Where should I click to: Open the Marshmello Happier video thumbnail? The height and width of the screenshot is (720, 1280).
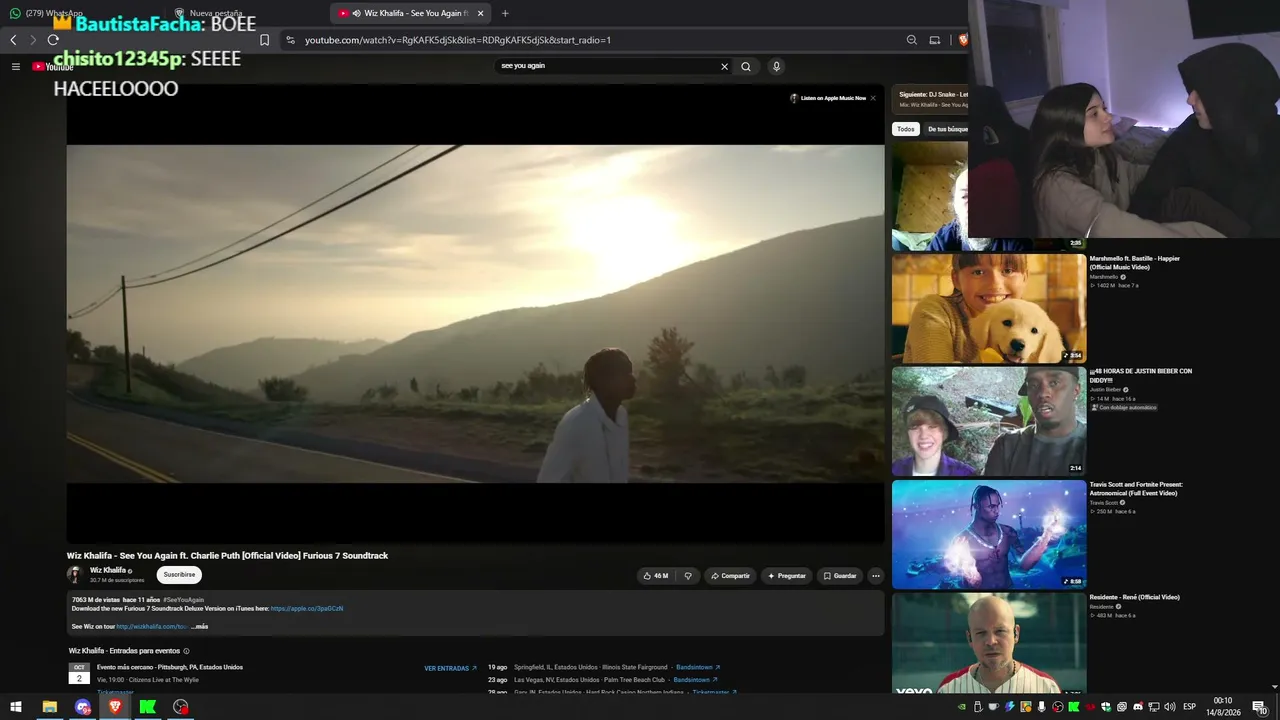coord(989,308)
